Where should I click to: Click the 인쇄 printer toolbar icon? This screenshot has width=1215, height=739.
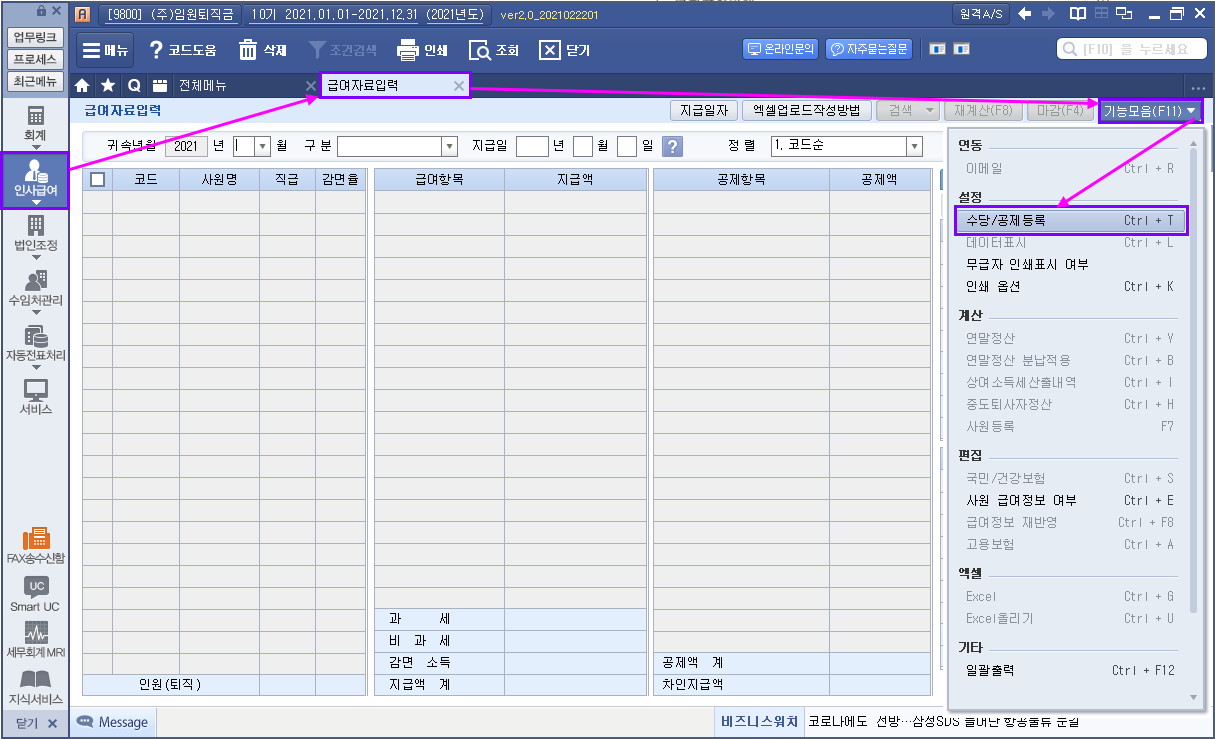click(x=407, y=50)
